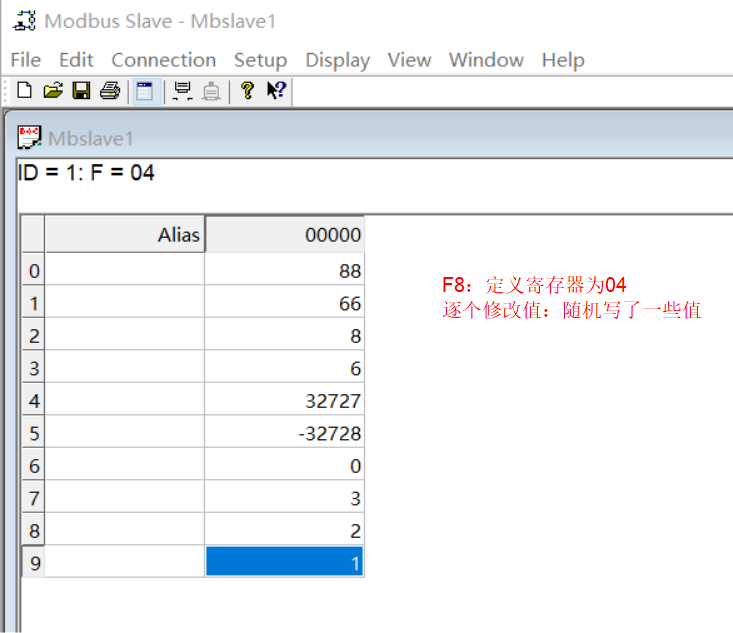Click the Alias cell in row 9
The width and height of the screenshot is (733, 633).
(125, 562)
